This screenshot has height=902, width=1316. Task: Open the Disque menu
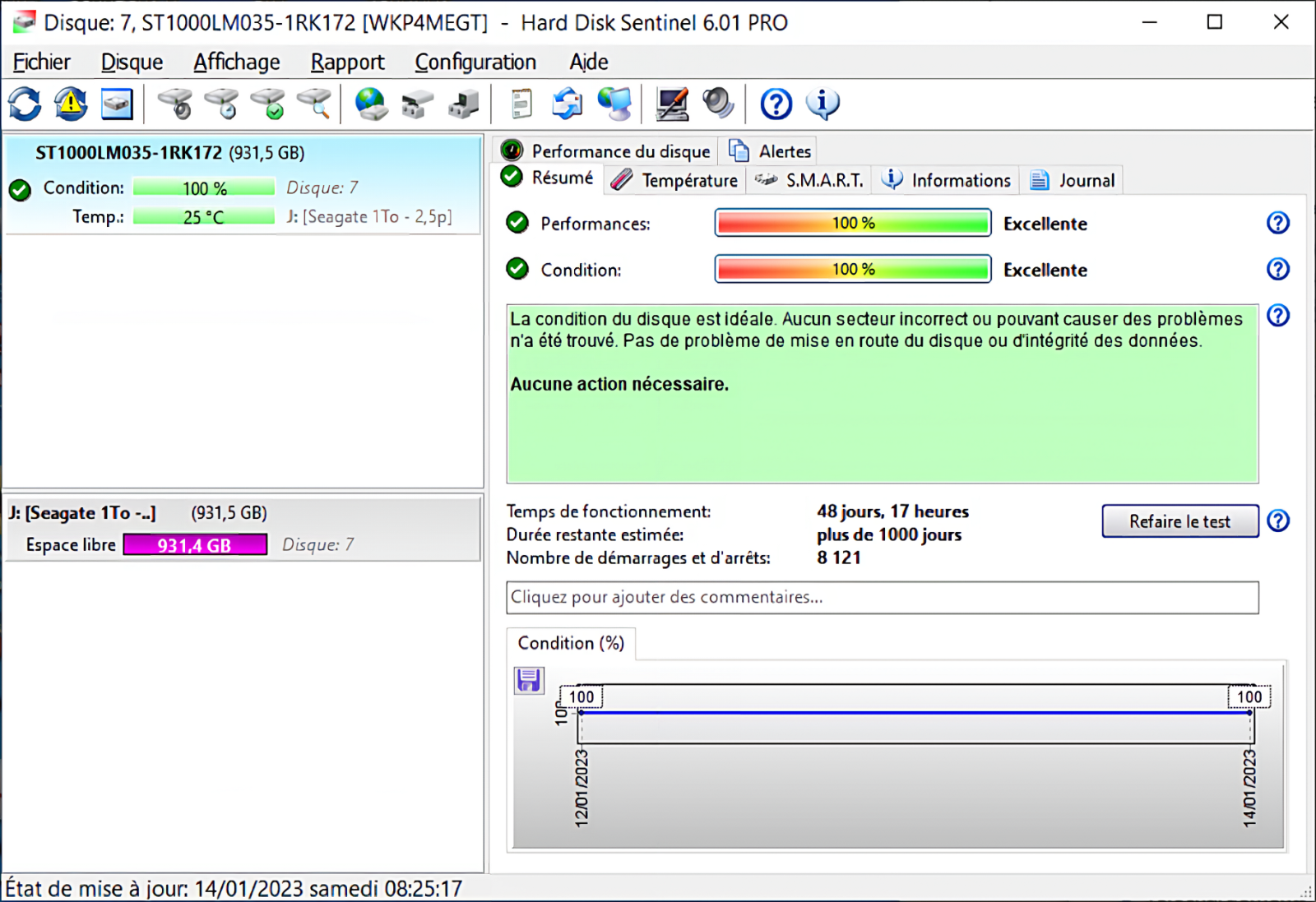click(132, 62)
